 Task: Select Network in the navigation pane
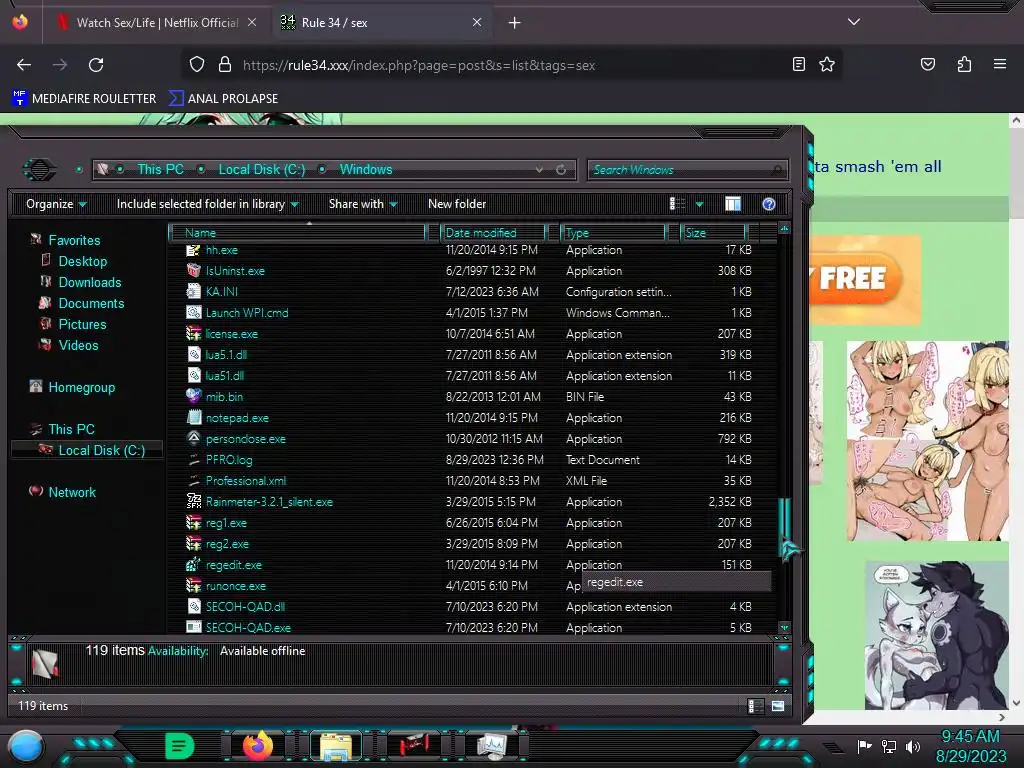(x=72, y=492)
